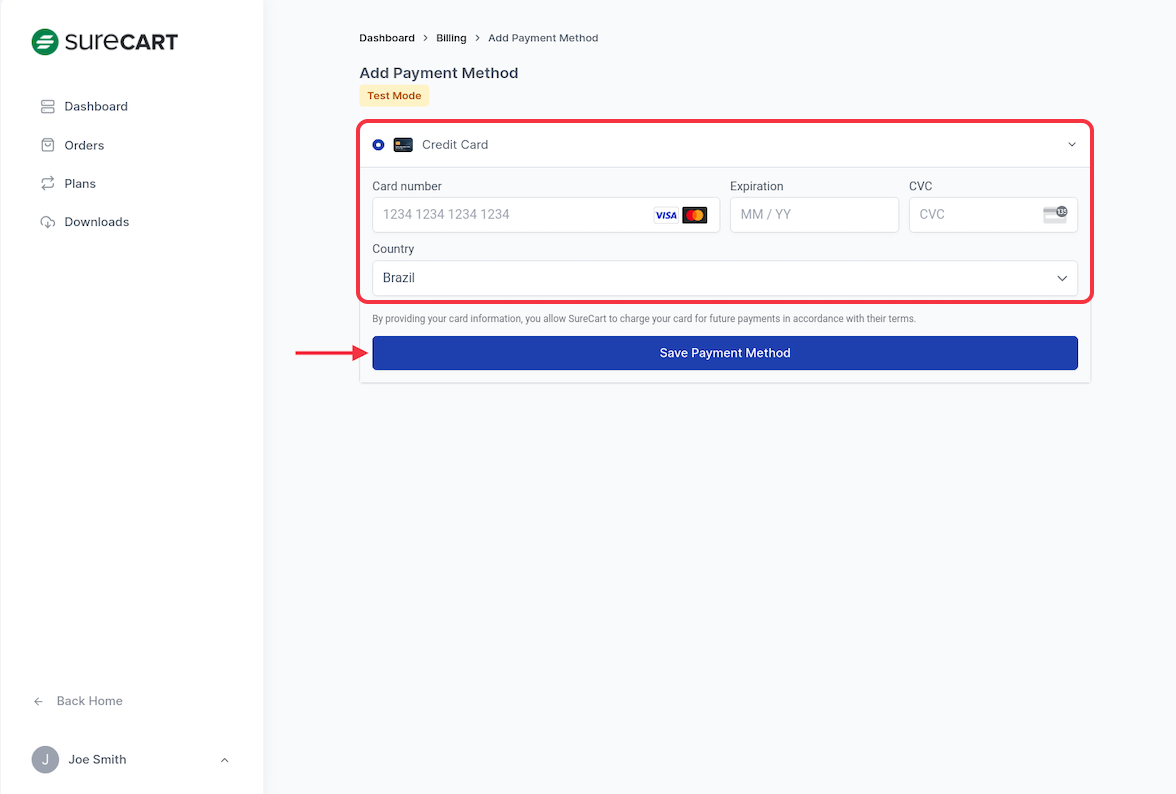1176x794 pixels.
Task: Click the Dashboard sidebar icon
Action: click(x=47, y=106)
